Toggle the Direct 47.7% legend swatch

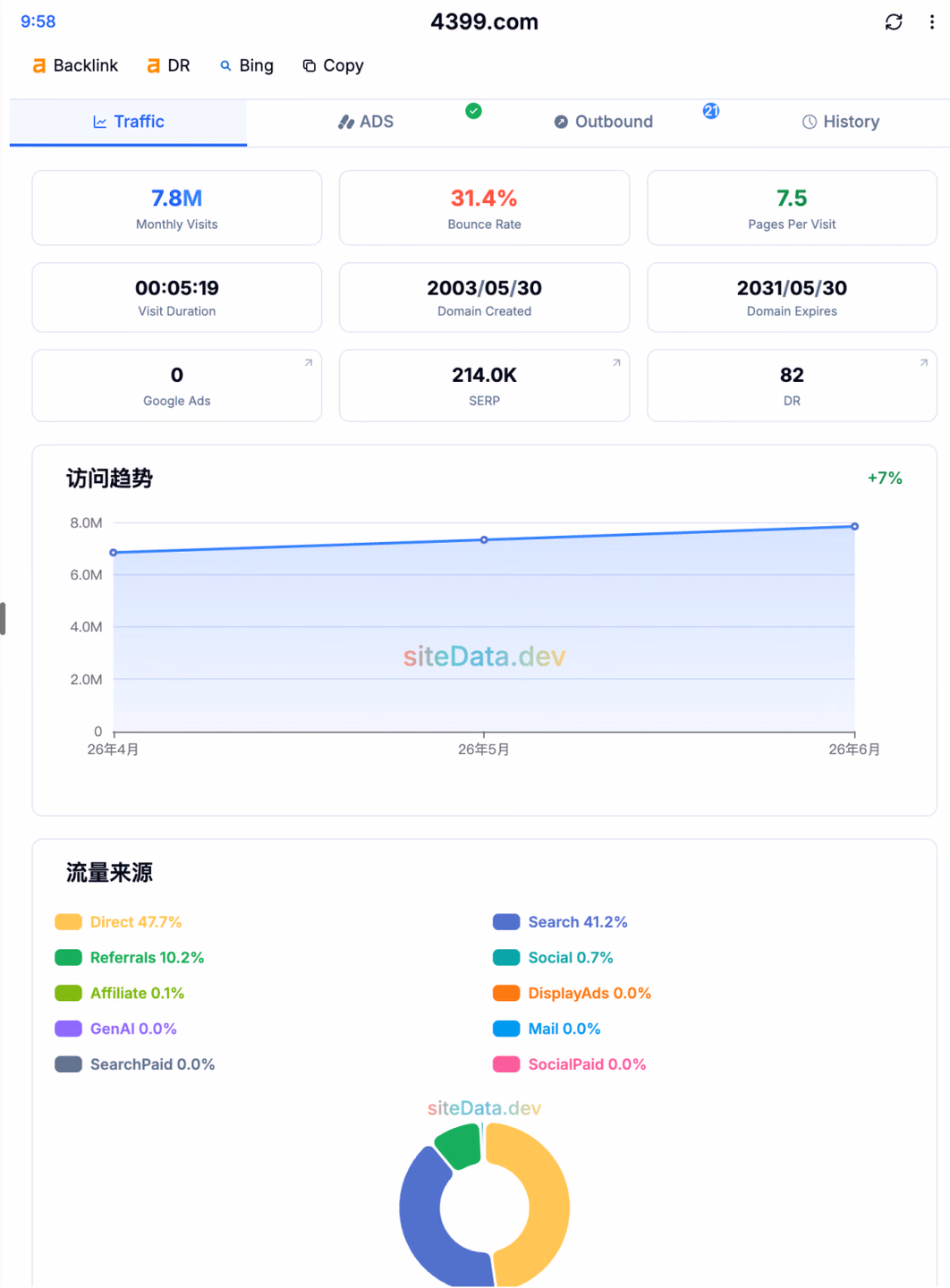click(x=68, y=922)
